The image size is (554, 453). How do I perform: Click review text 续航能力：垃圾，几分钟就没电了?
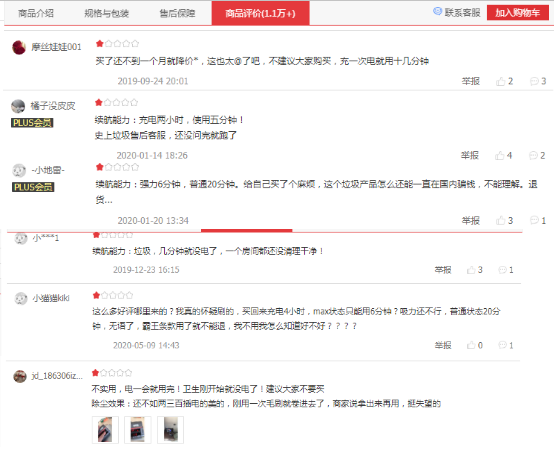tap(208, 252)
